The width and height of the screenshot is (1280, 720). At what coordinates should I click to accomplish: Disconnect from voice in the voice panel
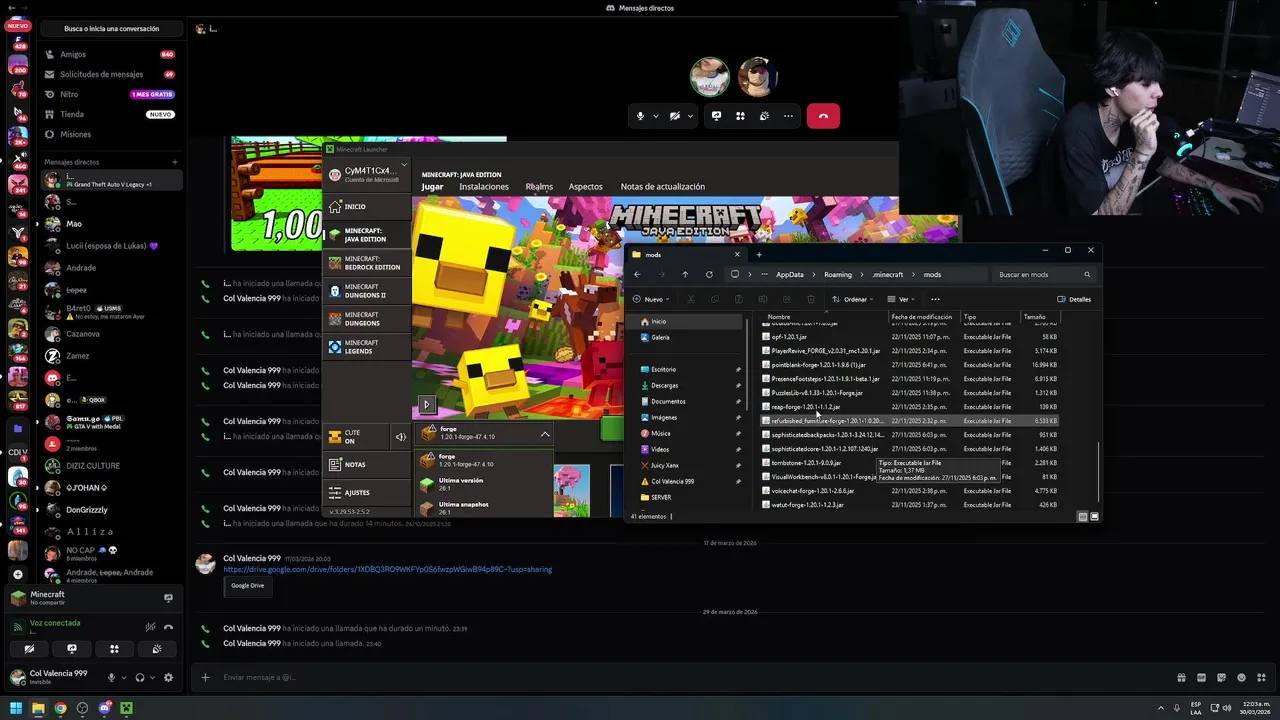(x=168, y=627)
